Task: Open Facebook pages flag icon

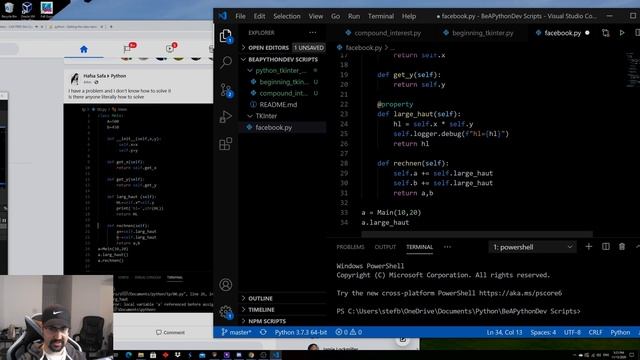Action: point(127,49)
